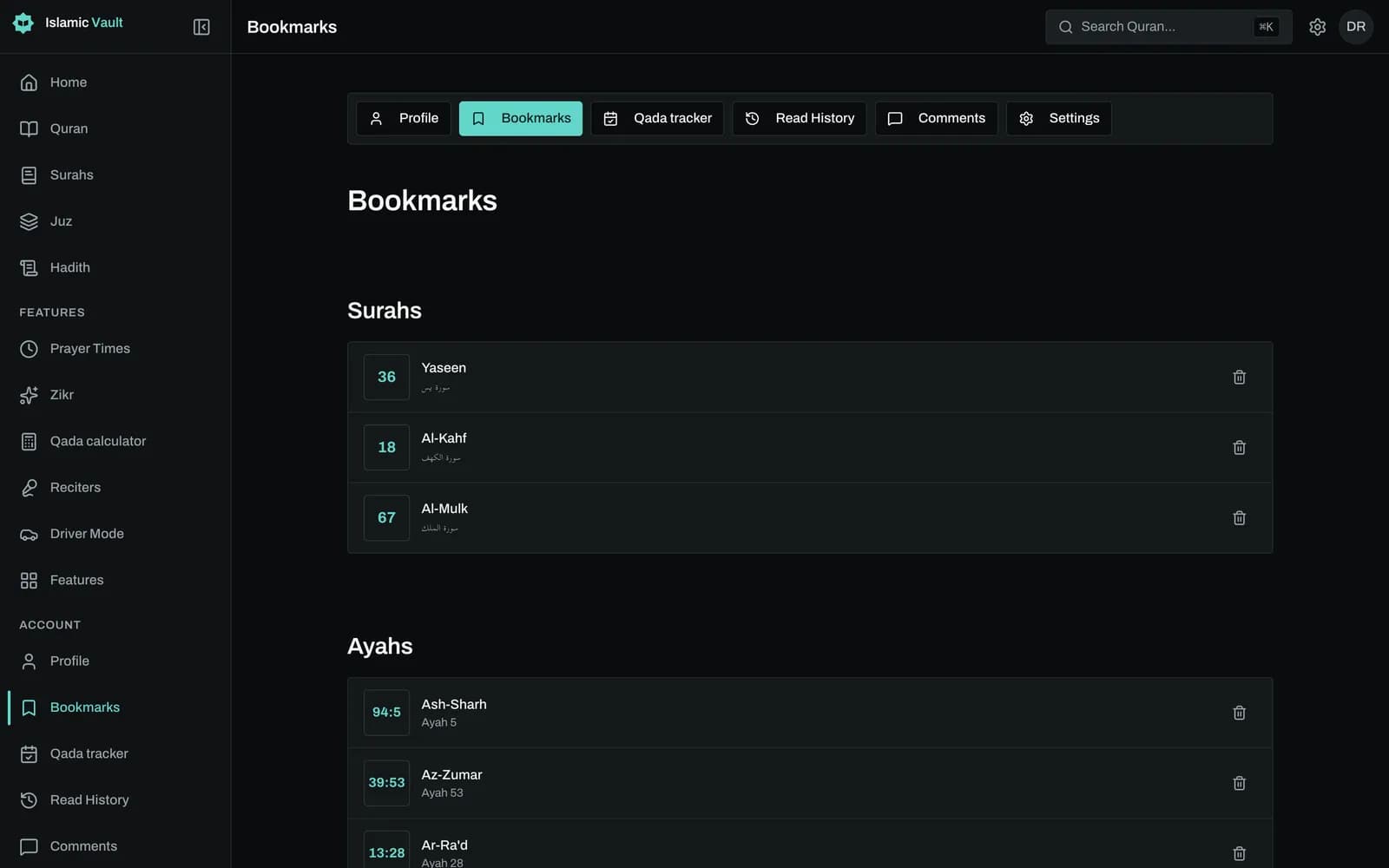This screenshot has width=1389, height=868.
Task: Select Bookmarks in the sidebar
Action: coord(115,707)
